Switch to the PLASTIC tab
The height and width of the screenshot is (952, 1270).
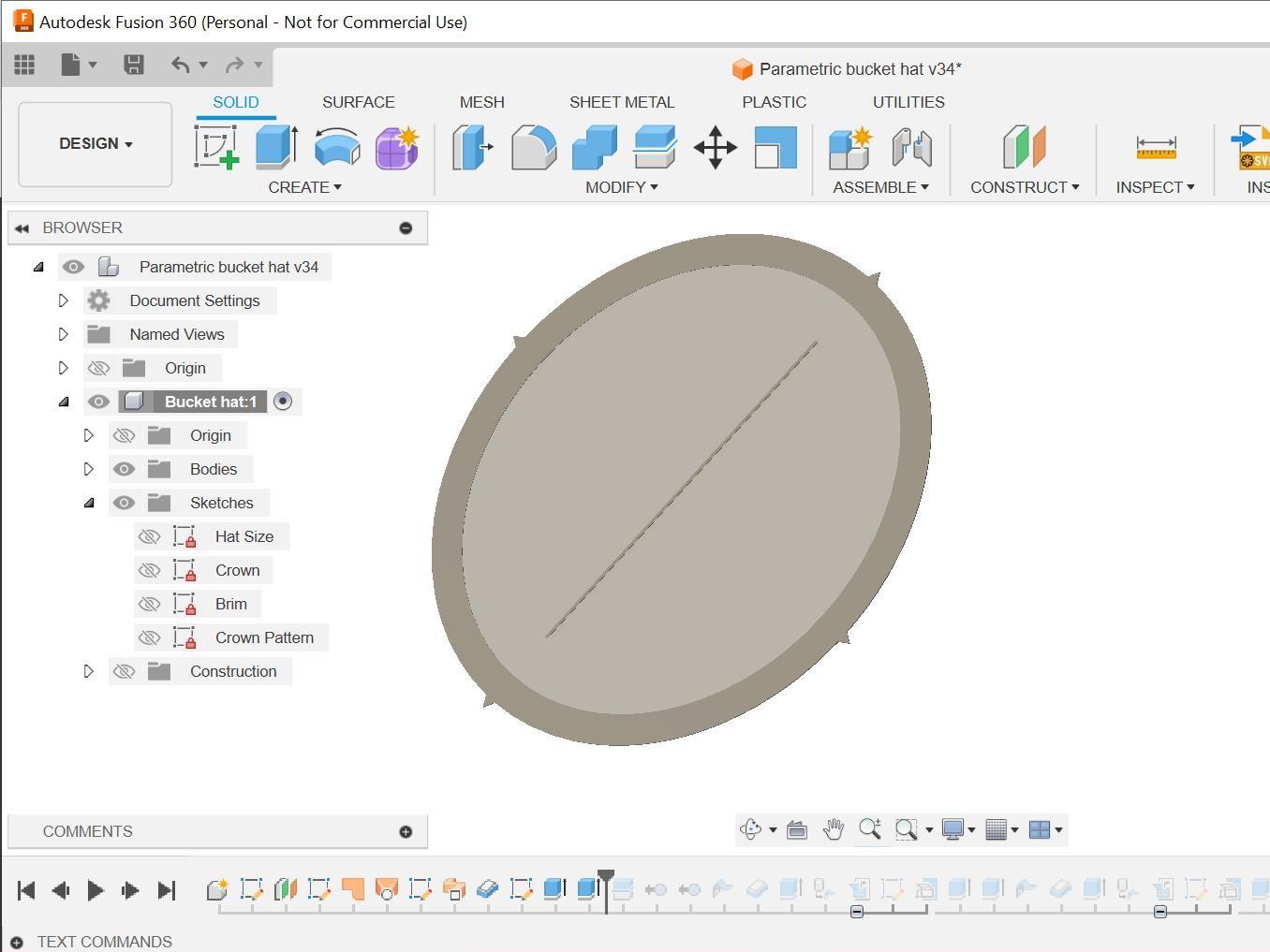click(x=775, y=102)
